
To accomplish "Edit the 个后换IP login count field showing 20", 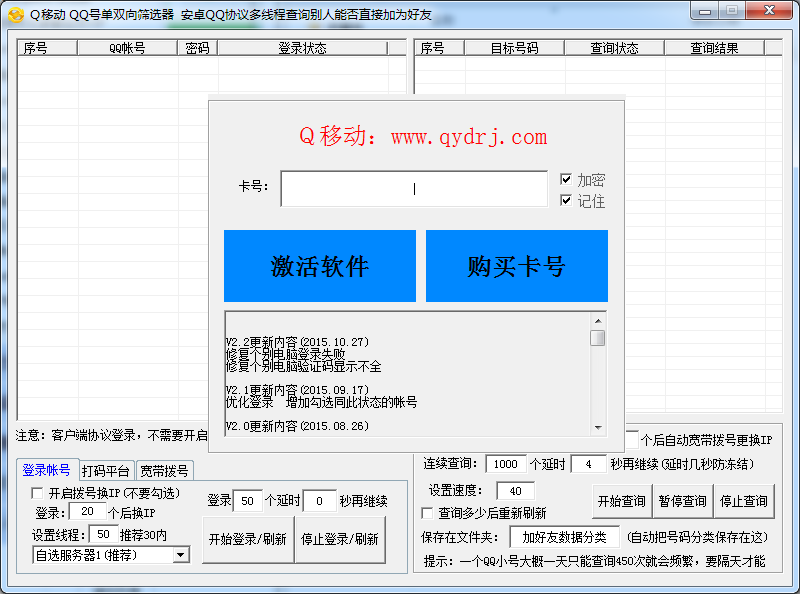I will (x=88, y=511).
